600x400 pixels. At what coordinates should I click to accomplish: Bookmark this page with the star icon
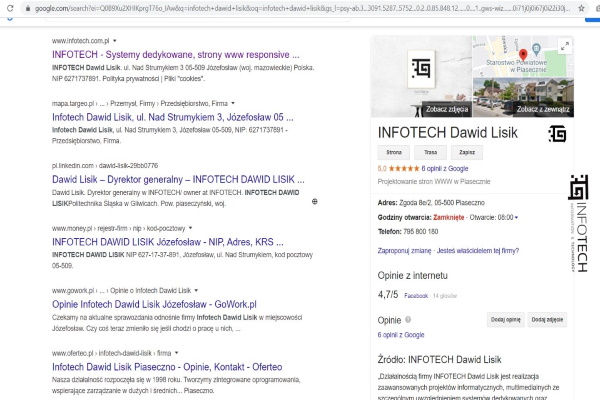(581, 8)
